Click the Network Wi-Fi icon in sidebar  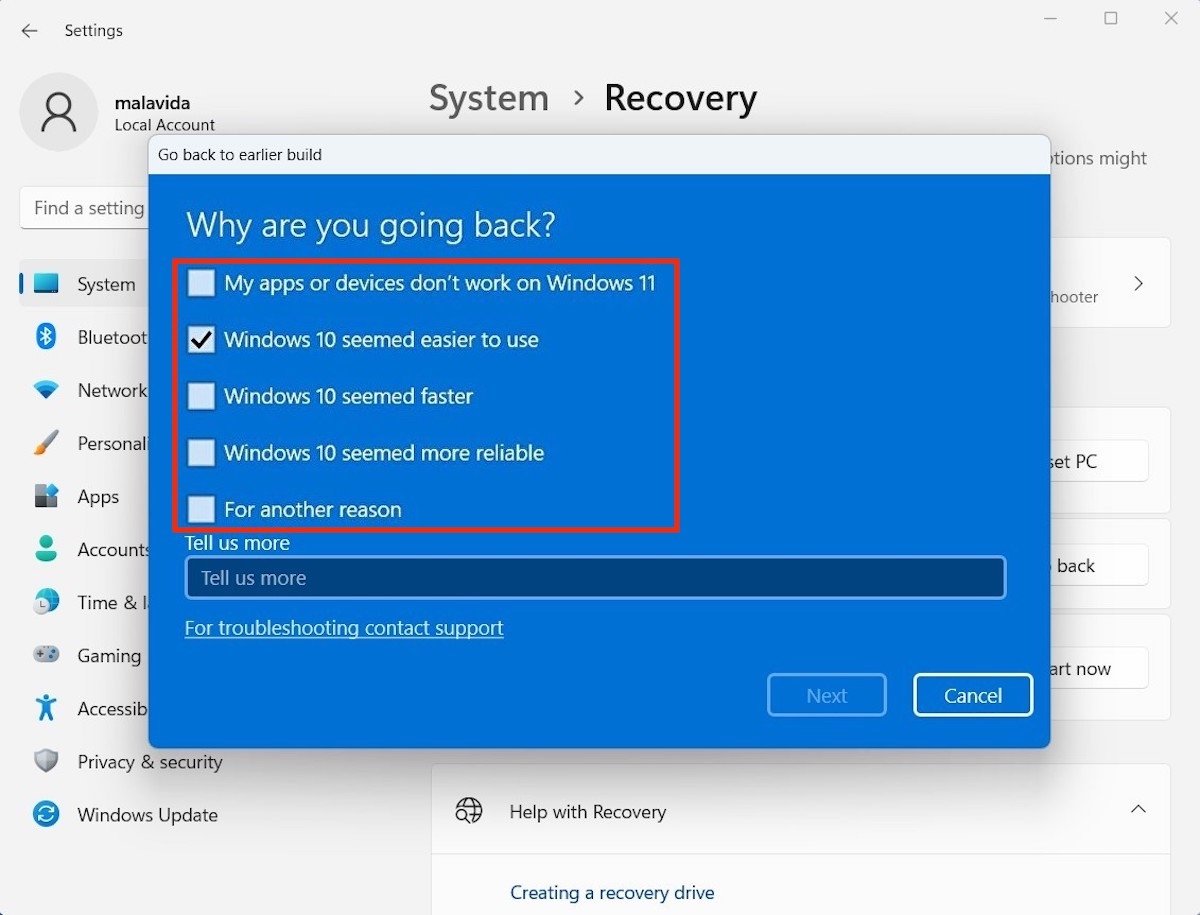[x=46, y=390]
